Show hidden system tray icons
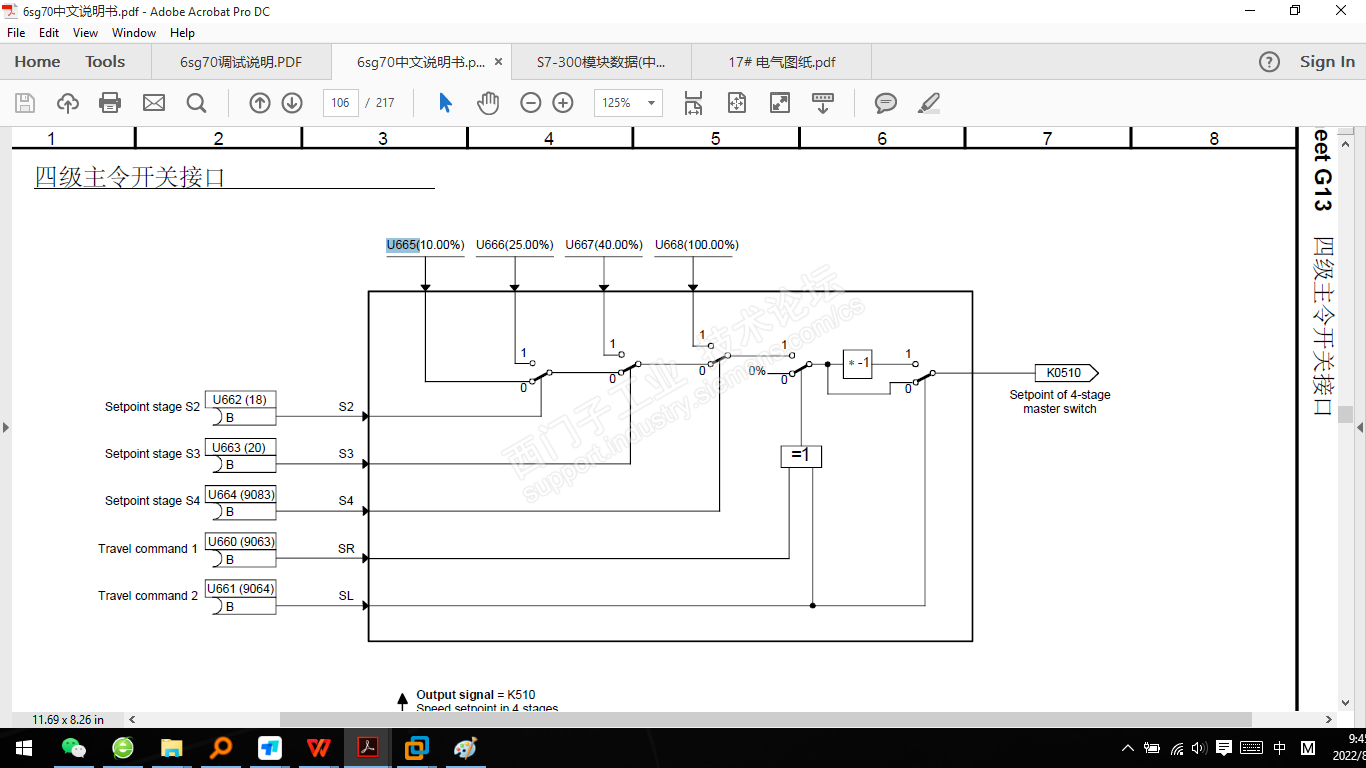 pos(1128,748)
